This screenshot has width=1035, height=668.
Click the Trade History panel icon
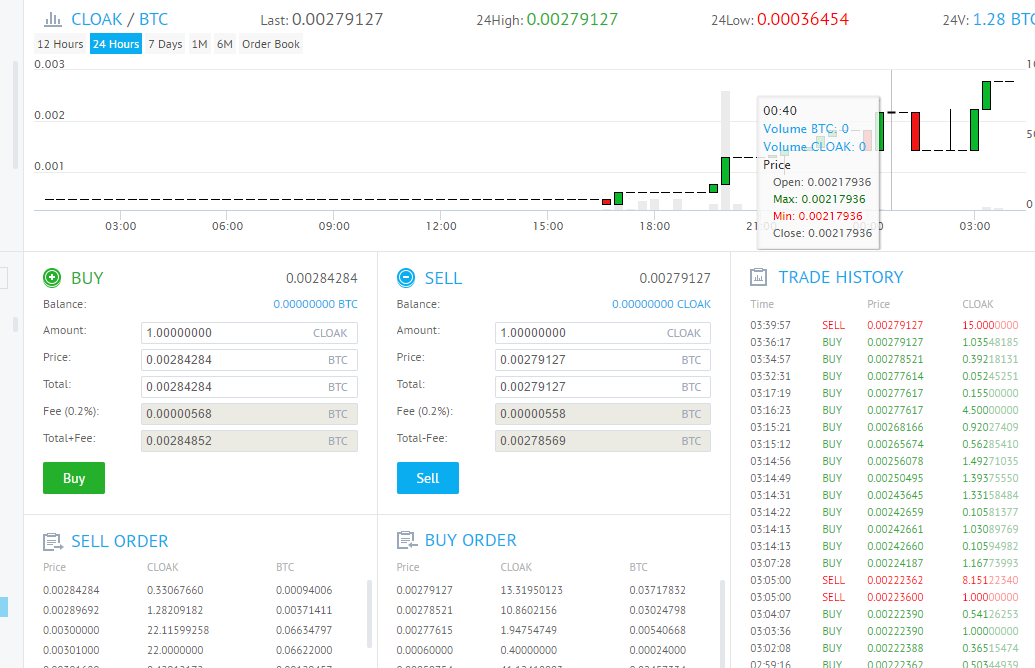(x=758, y=277)
